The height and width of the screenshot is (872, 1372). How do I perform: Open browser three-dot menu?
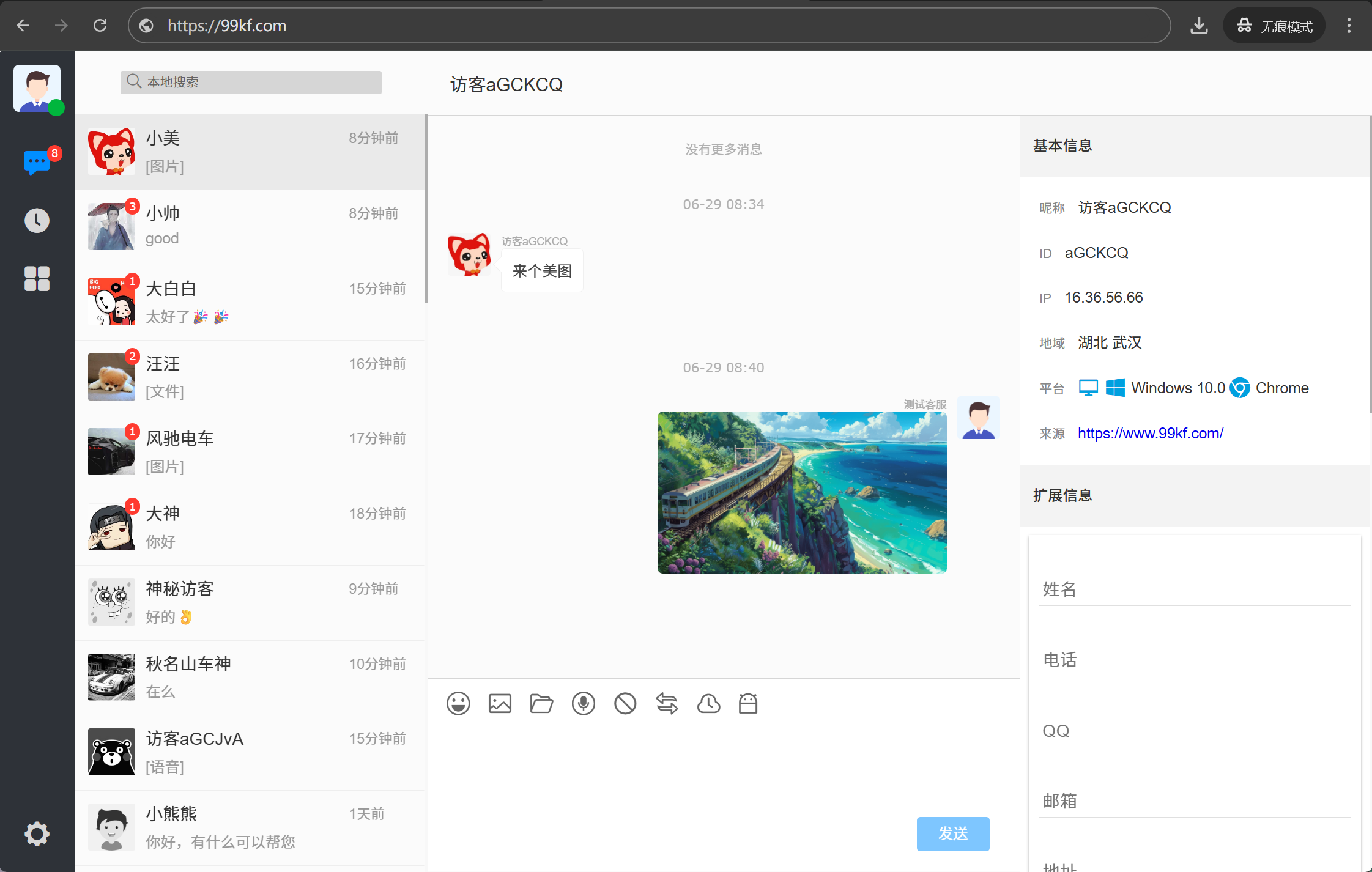tap(1349, 26)
